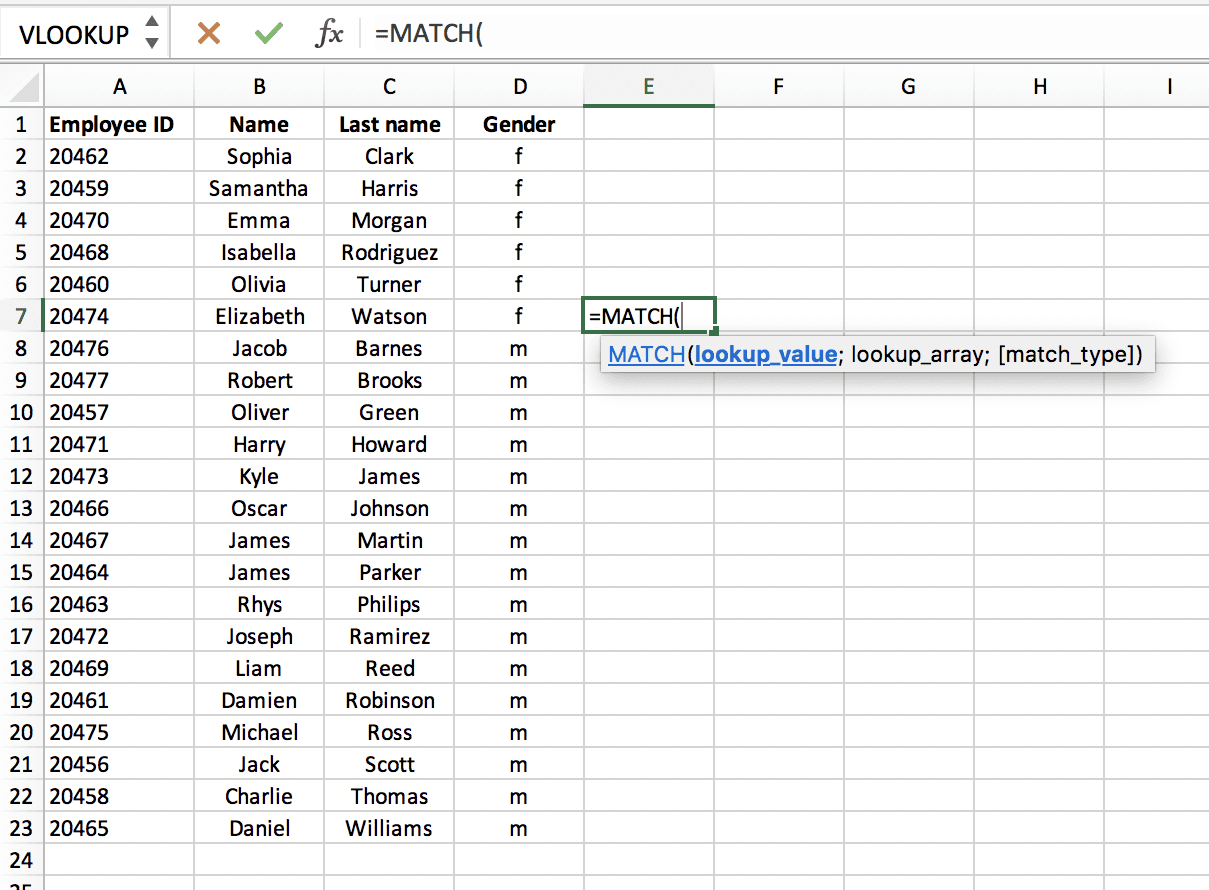
Task: Click the cell containing Sophia
Action: click(258, 156)
